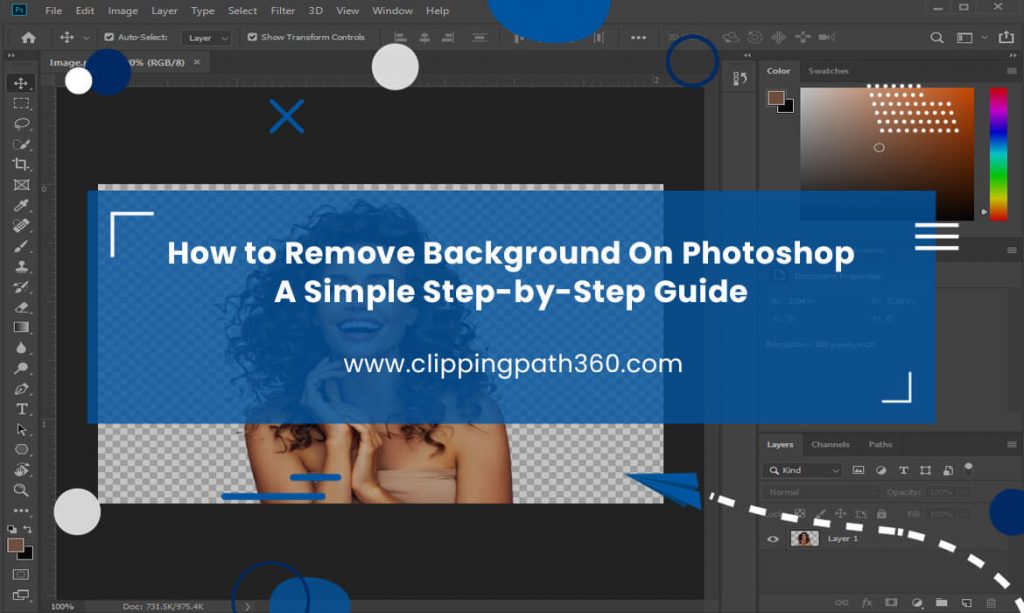
Task: Open the Filter menu
Action: click(x=283, y=10)
